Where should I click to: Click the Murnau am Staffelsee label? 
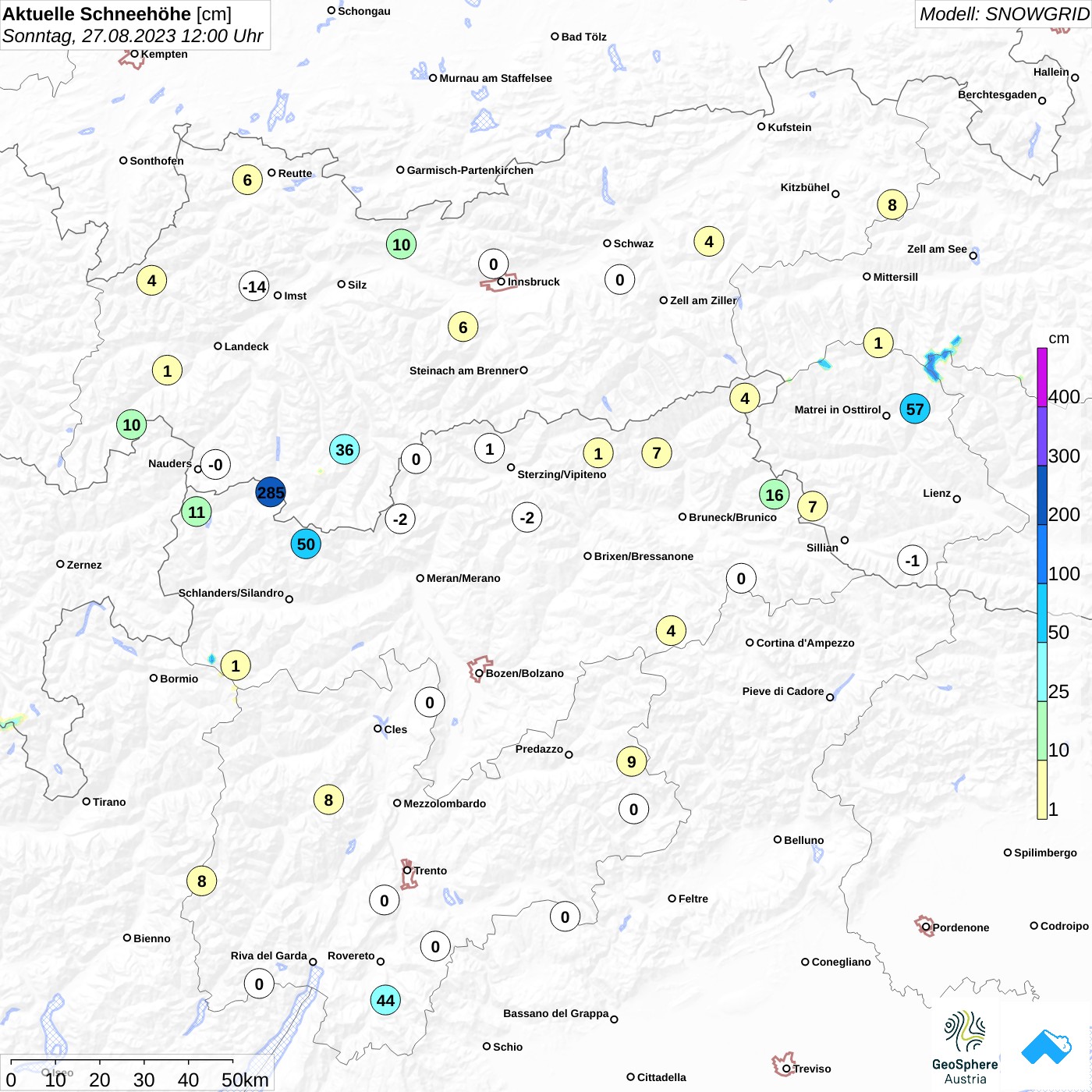coord(495,78)
